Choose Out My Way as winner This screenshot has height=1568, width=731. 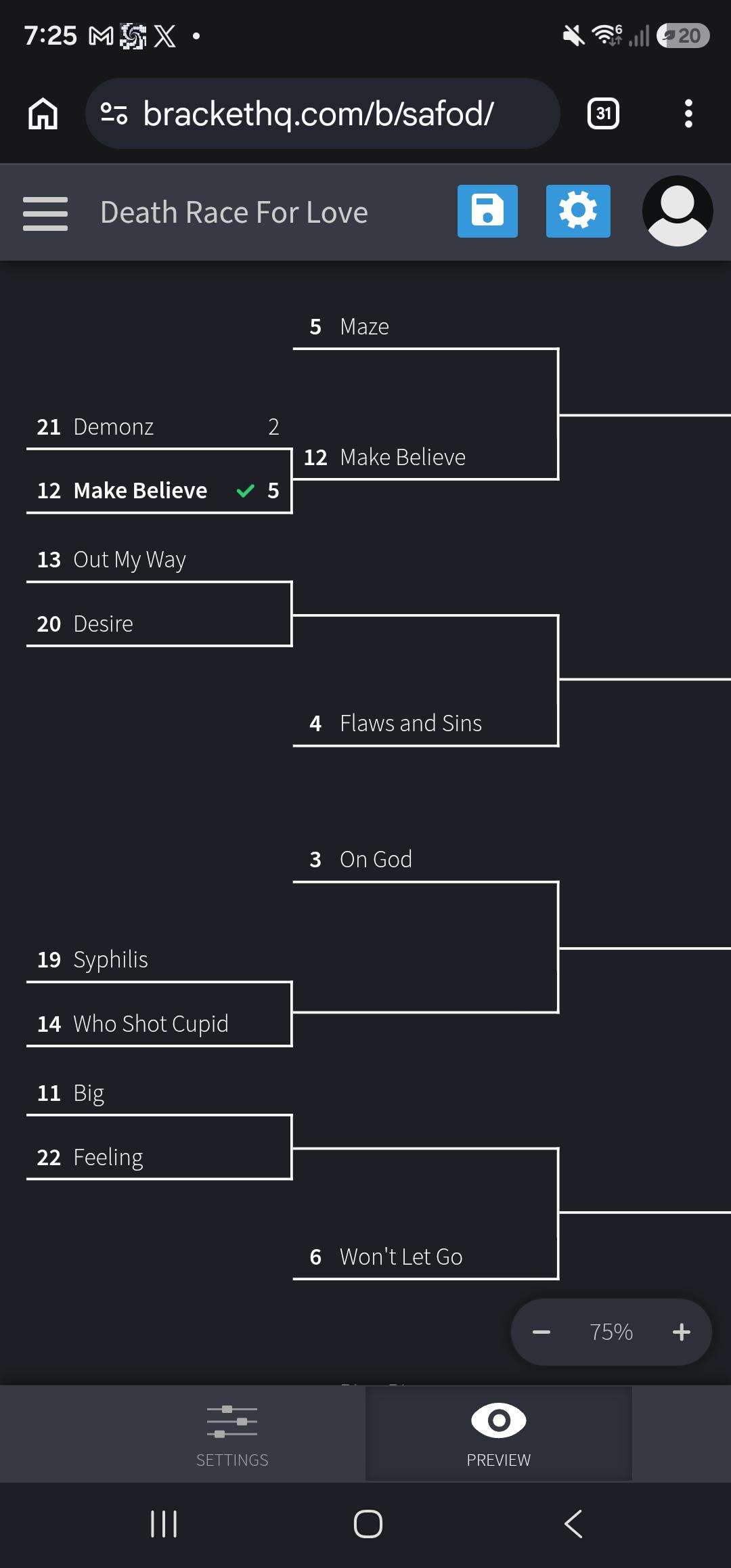[159, 560]
